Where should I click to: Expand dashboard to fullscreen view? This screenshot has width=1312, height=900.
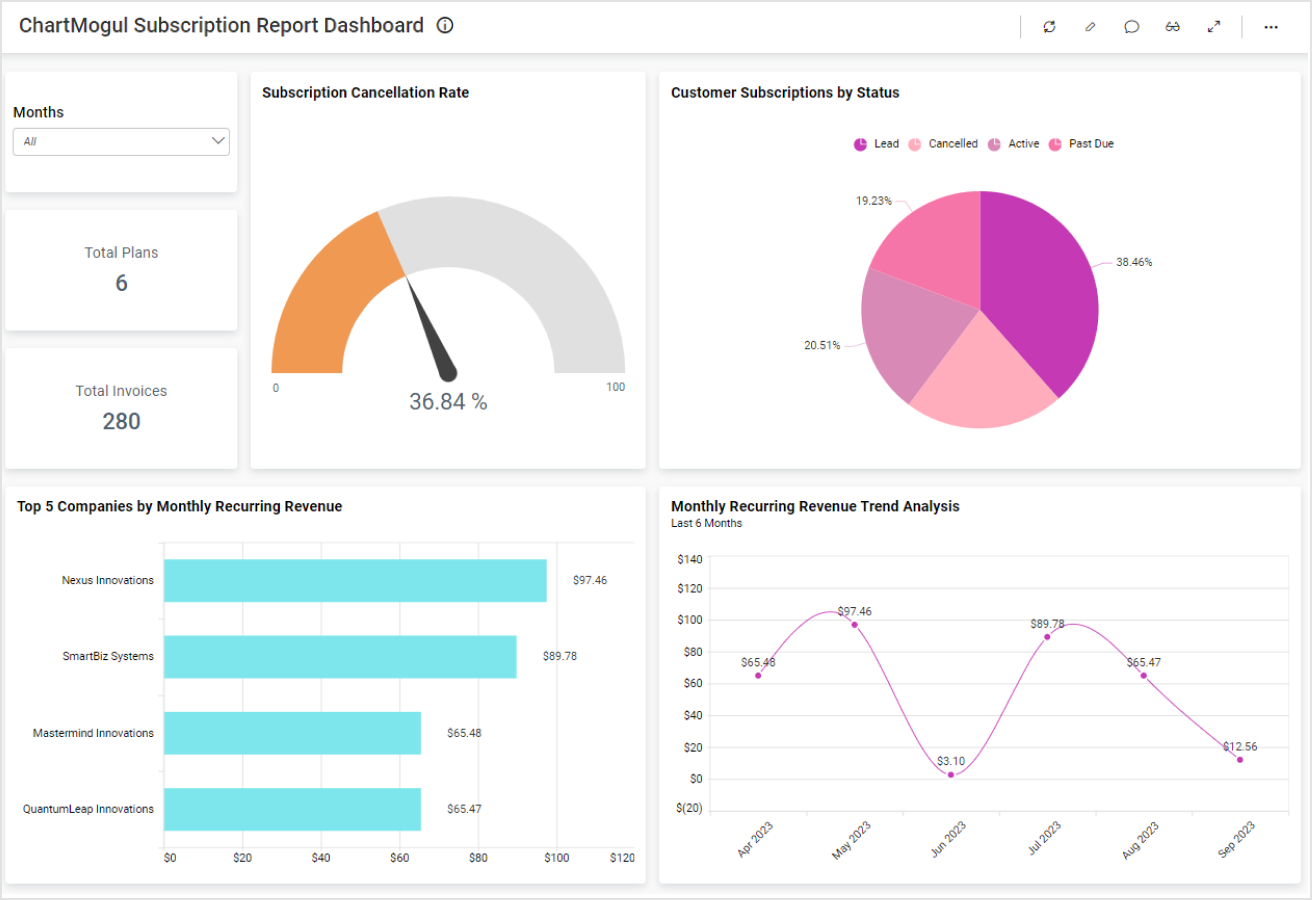click(x=1214, y=27)
